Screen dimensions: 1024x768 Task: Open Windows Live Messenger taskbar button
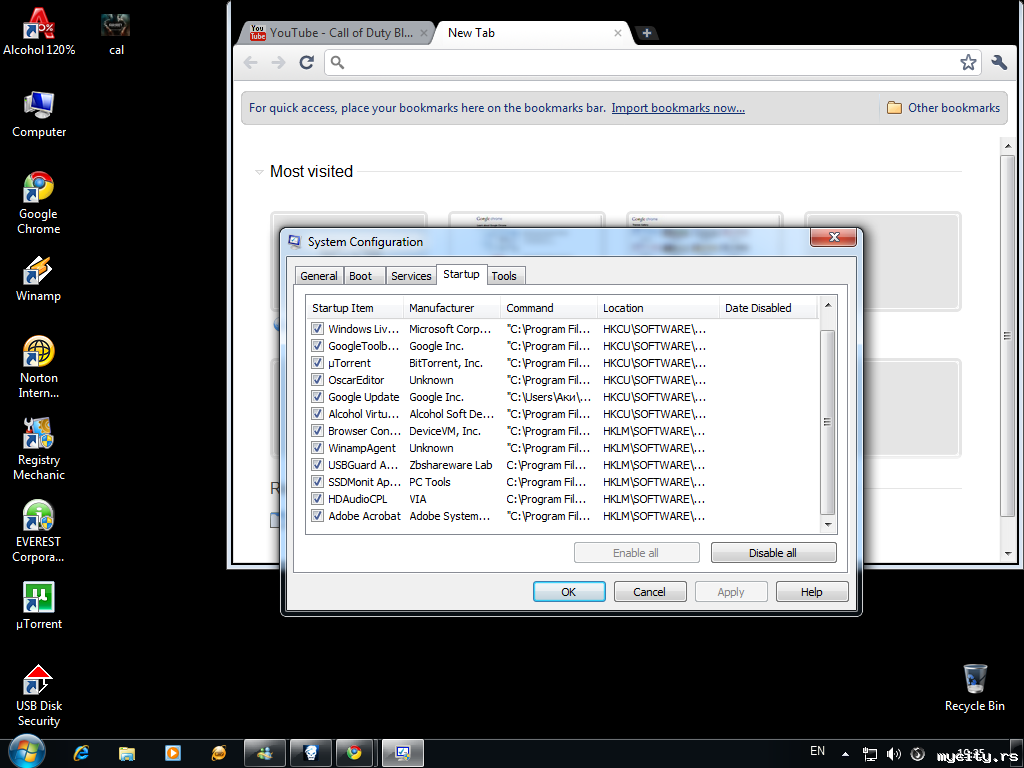pos(264,753)
